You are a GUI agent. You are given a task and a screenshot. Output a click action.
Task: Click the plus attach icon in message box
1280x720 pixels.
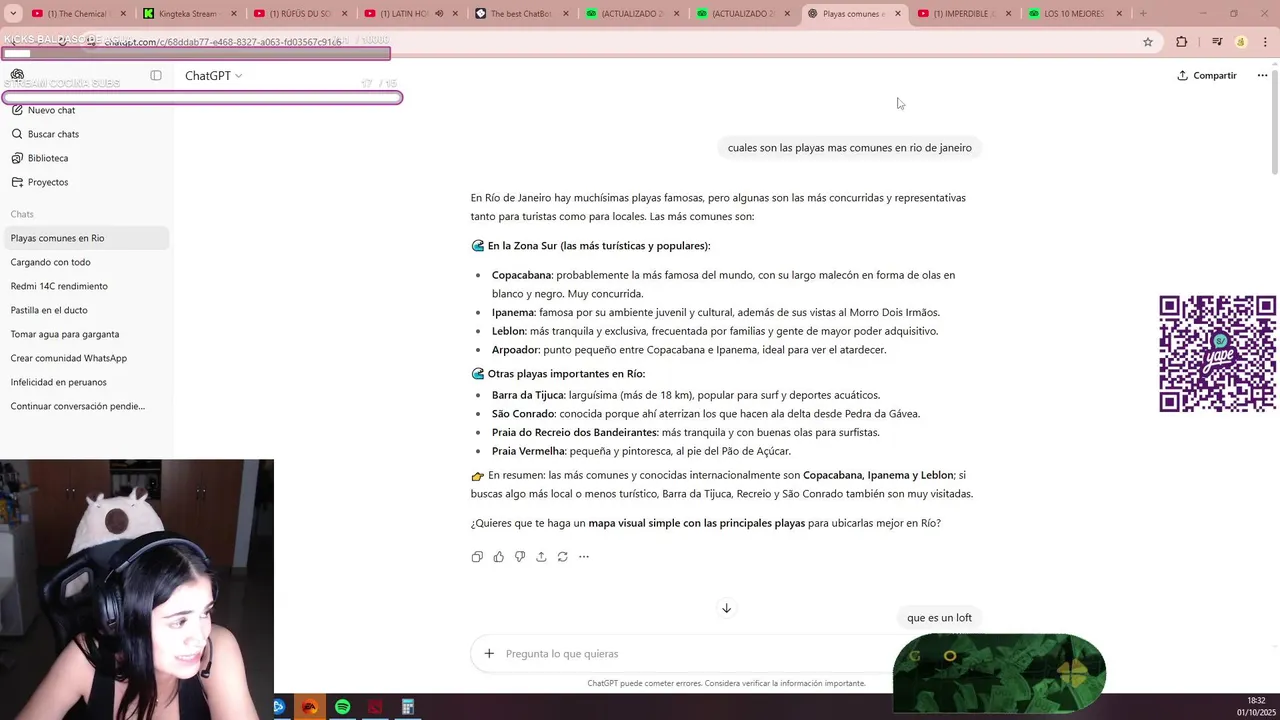[x=489, y=654]
